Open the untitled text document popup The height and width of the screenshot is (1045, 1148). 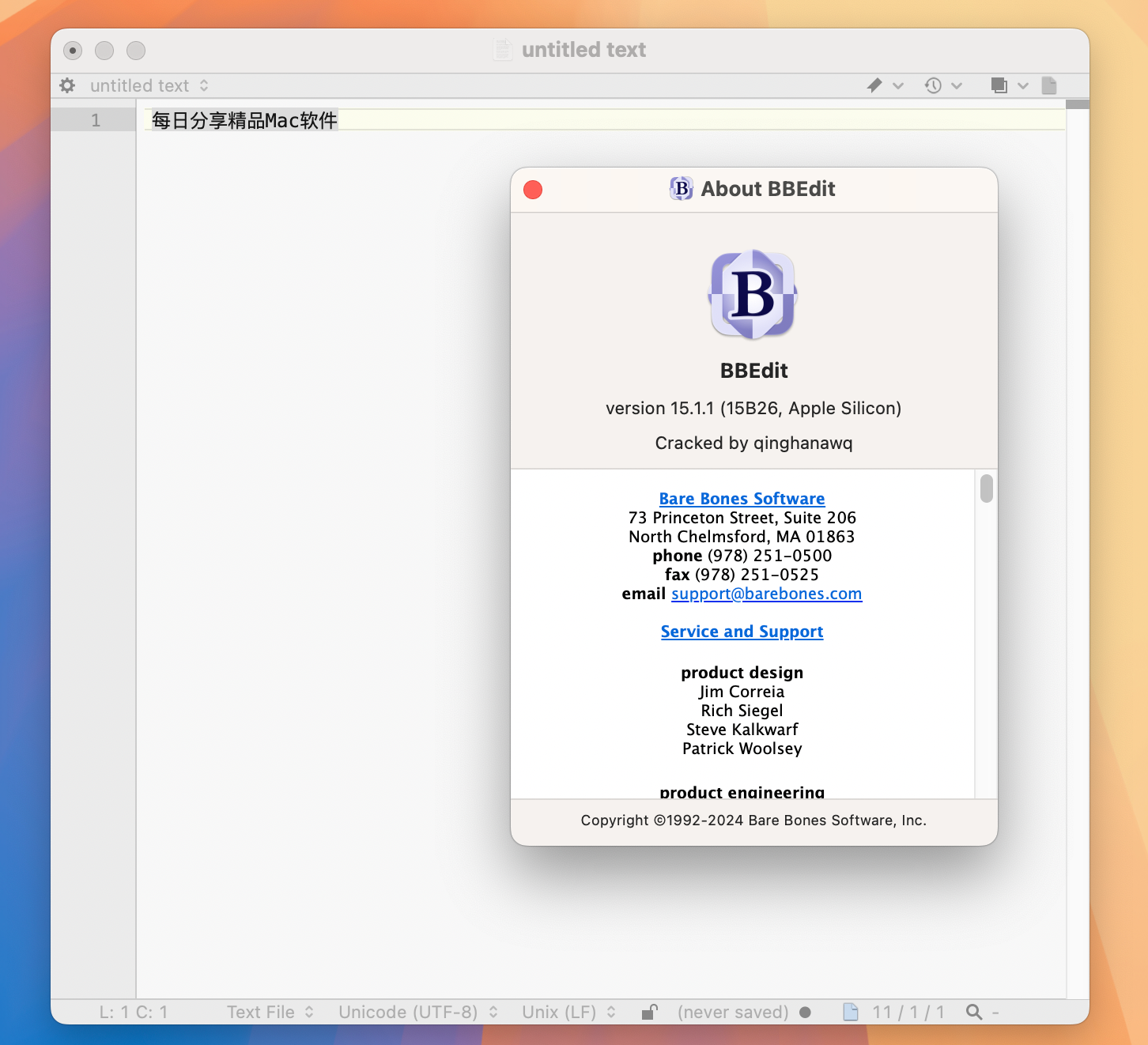tap(149, 85)
